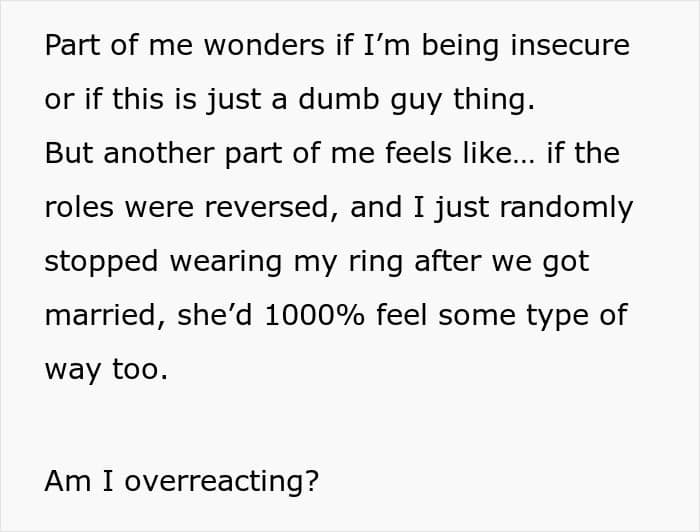Click the word 'overreacting?'
The image size is (700, 532).
[222, 482]
